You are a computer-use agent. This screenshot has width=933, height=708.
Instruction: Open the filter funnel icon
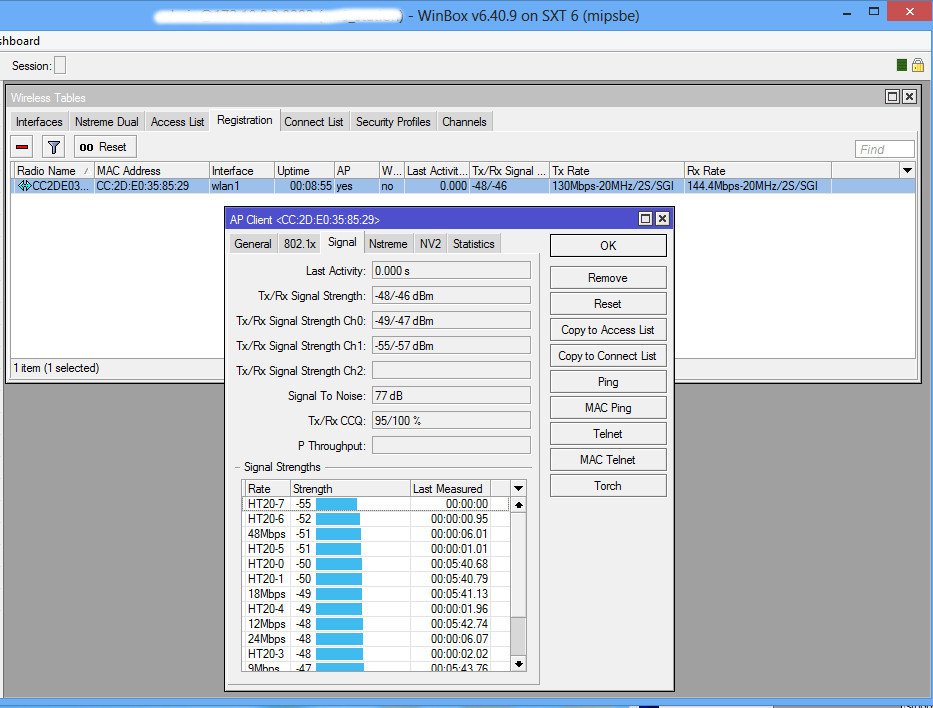tap(54, 147)
